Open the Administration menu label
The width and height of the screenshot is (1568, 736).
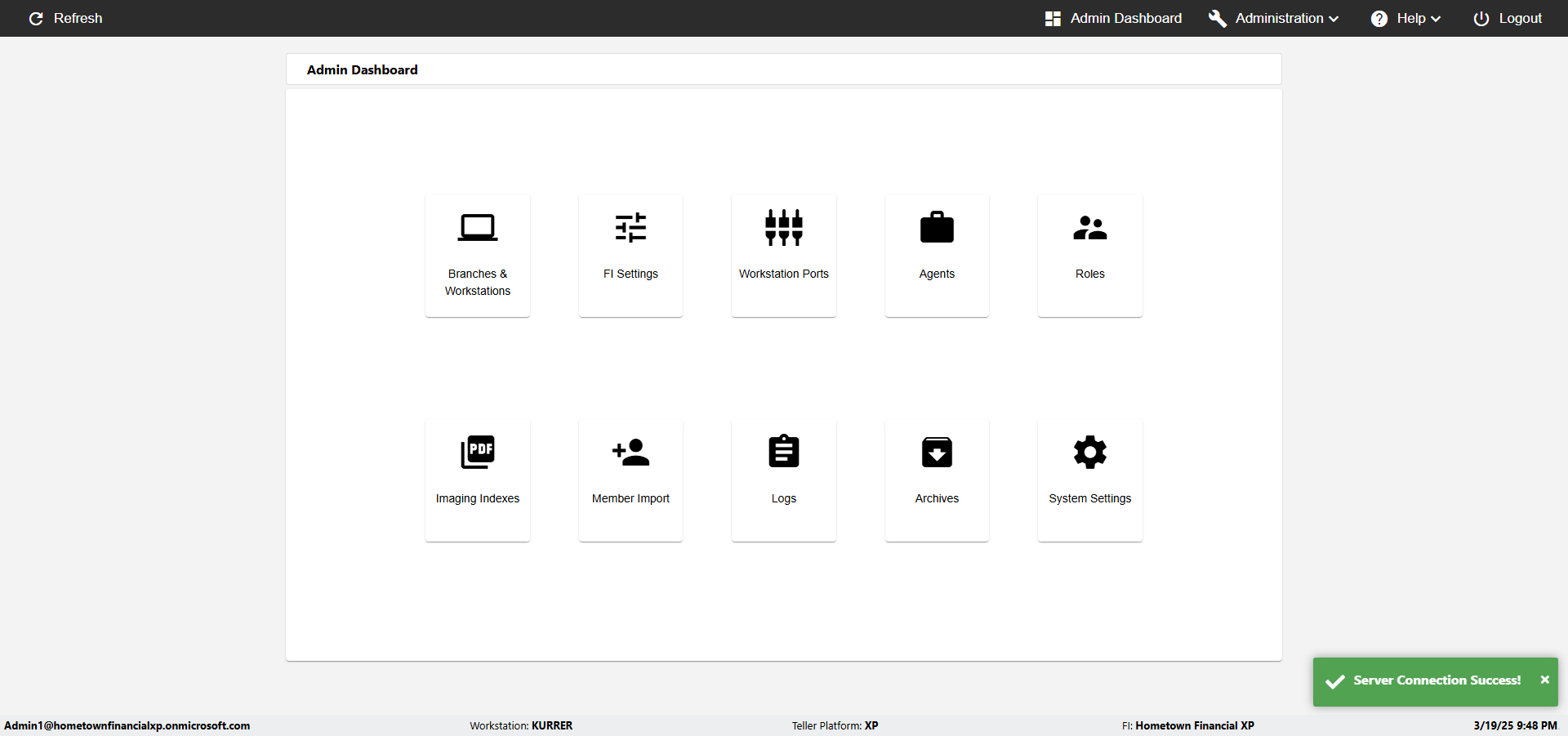[x=1280, y=19]
